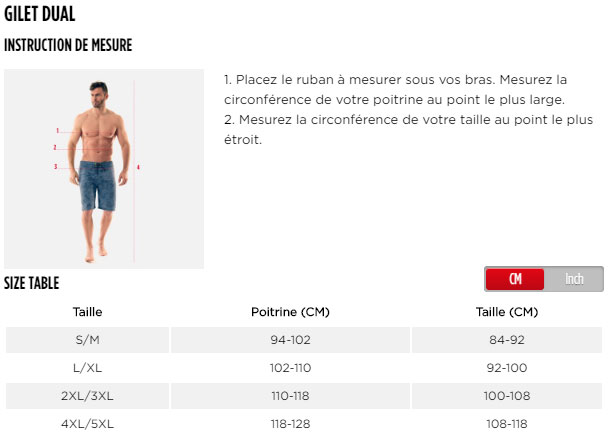Screen dimensions: 611x446
Task: Select the L/XL size row
Action: pos(88,368)
